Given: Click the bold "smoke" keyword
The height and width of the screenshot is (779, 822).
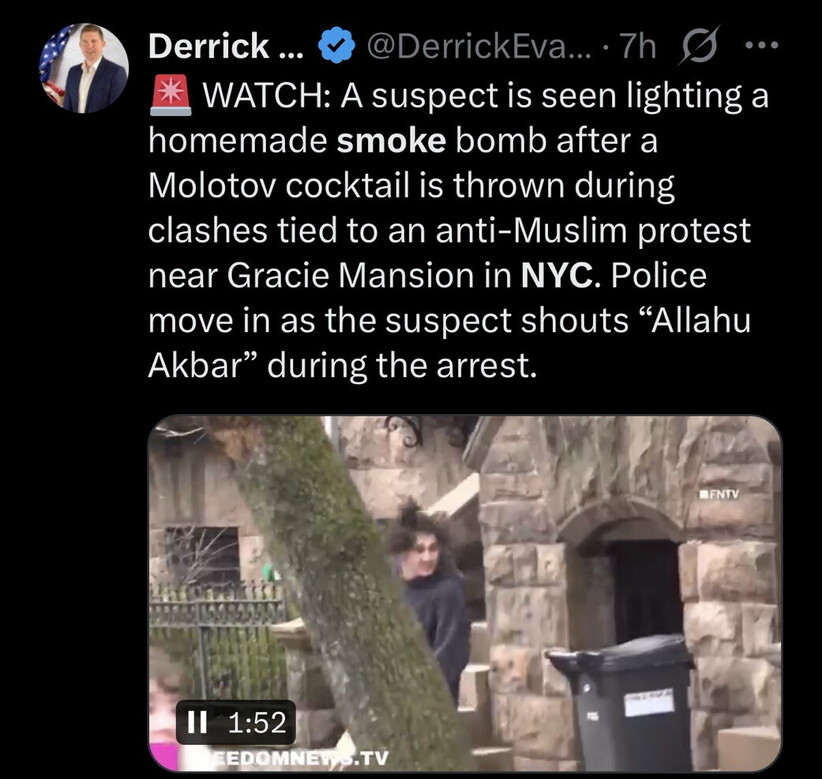Looking at the screenshot, I should [391, 142].
